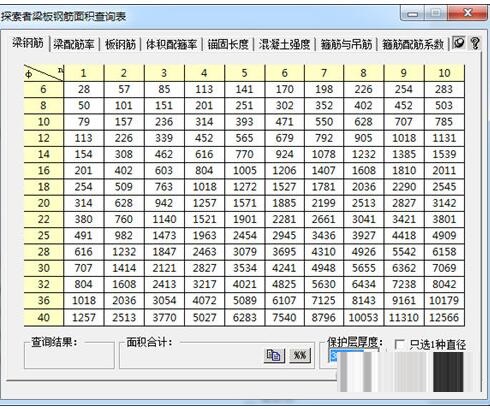Open help with the question mark icon
This screenshot has height=409, width=490.
tap(475, 43)
